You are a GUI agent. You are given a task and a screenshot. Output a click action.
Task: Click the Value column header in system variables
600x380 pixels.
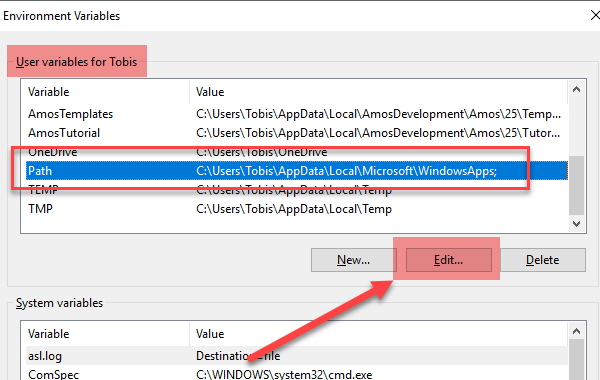click(379, 334)
